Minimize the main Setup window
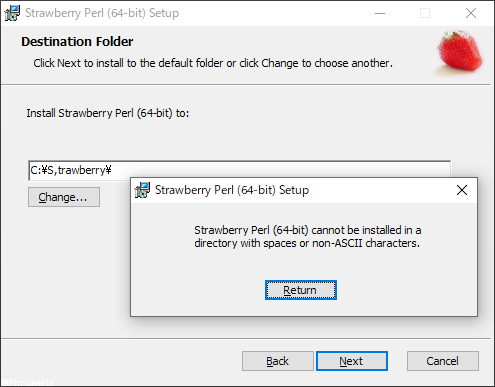 click(x=380, y=13)
